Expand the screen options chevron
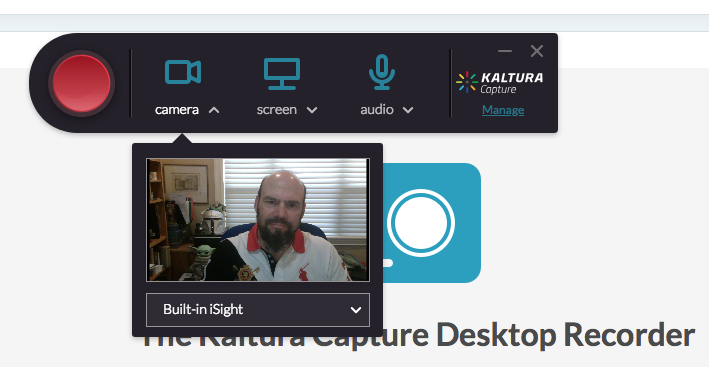Viewport: 709px width, 367px height. pos(312,110)
